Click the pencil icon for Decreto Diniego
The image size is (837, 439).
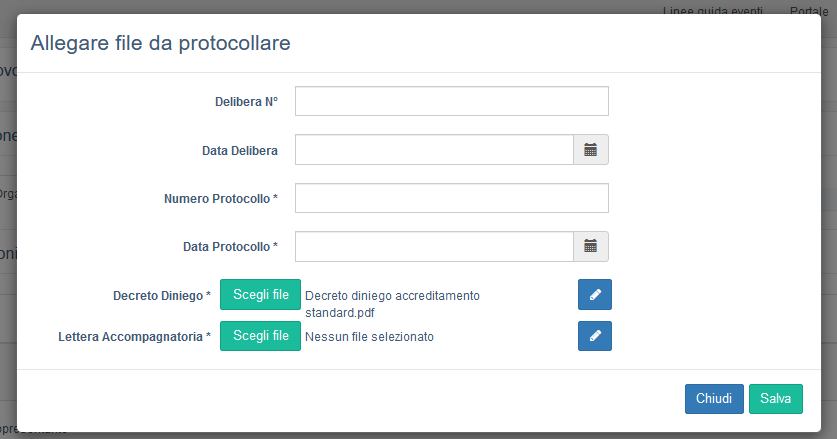595,295
